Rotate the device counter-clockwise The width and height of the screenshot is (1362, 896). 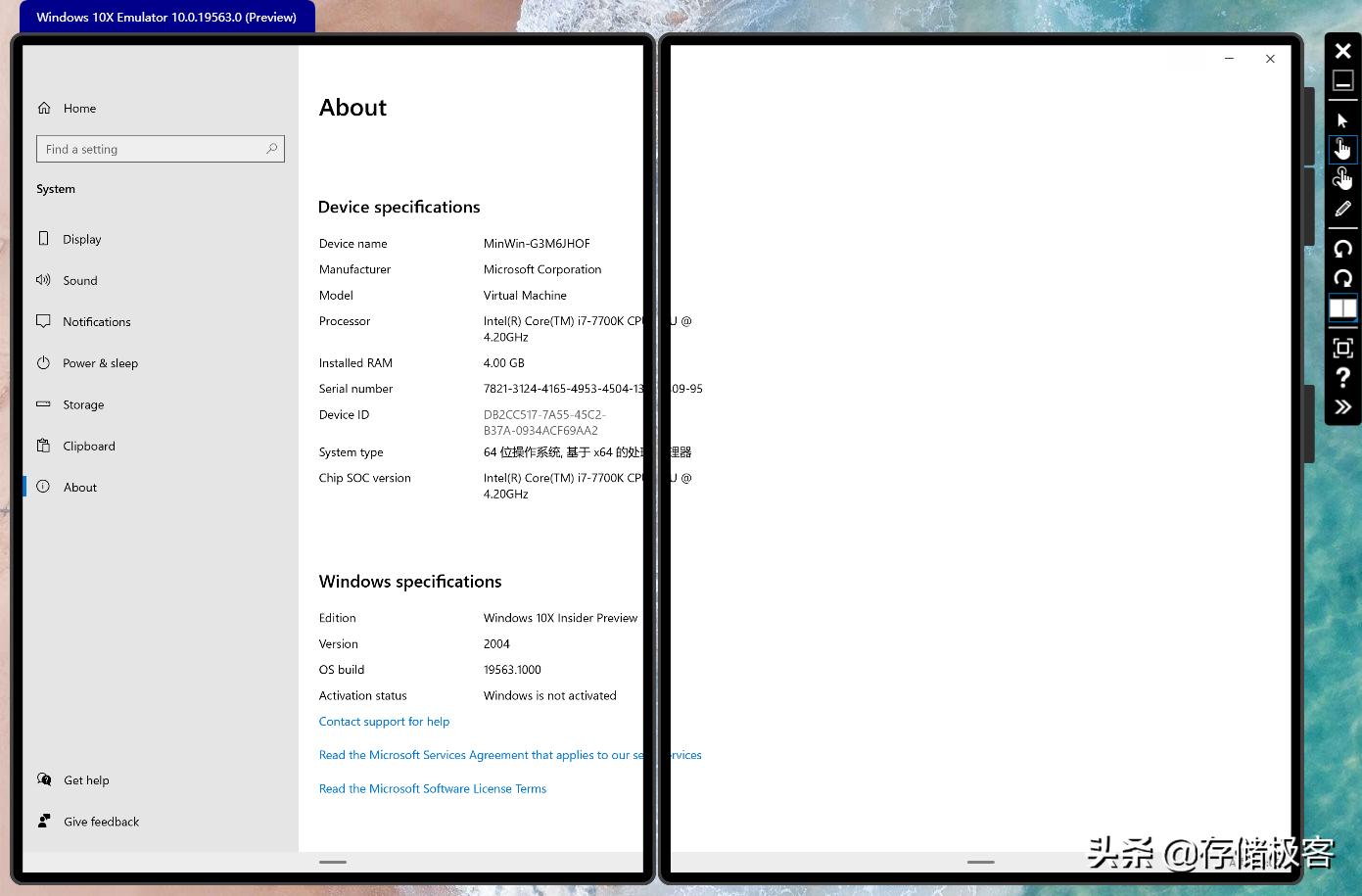(x=1342, y=249)
